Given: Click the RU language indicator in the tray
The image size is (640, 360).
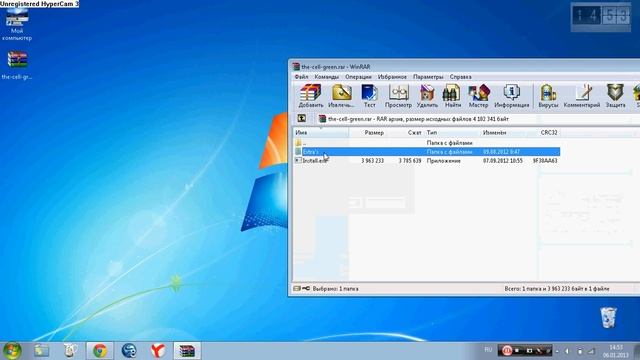Looking at the screenshot, I should [488, 350].
